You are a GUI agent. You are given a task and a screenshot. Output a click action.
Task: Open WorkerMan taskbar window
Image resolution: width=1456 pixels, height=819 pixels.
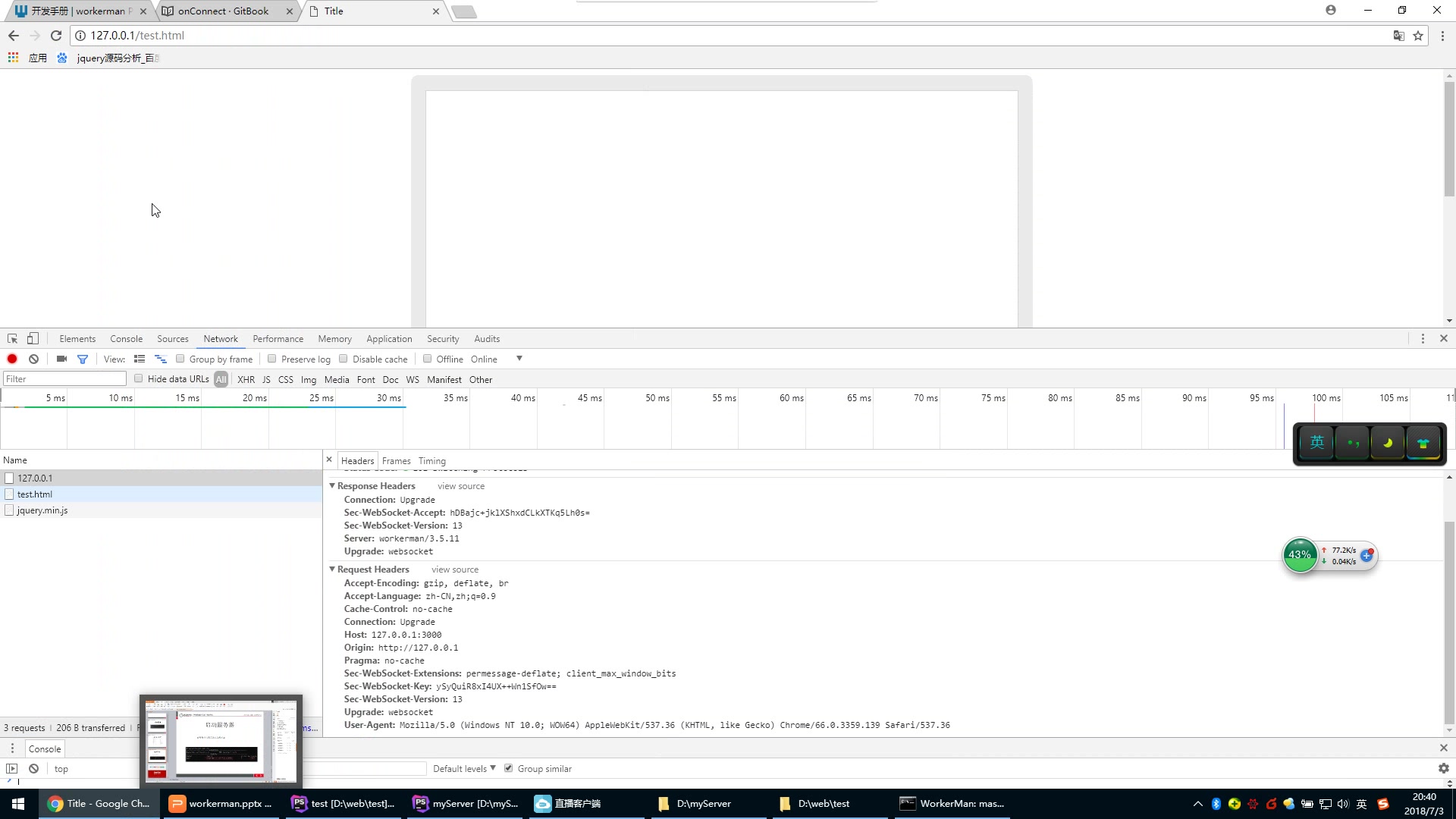point(952,803)
